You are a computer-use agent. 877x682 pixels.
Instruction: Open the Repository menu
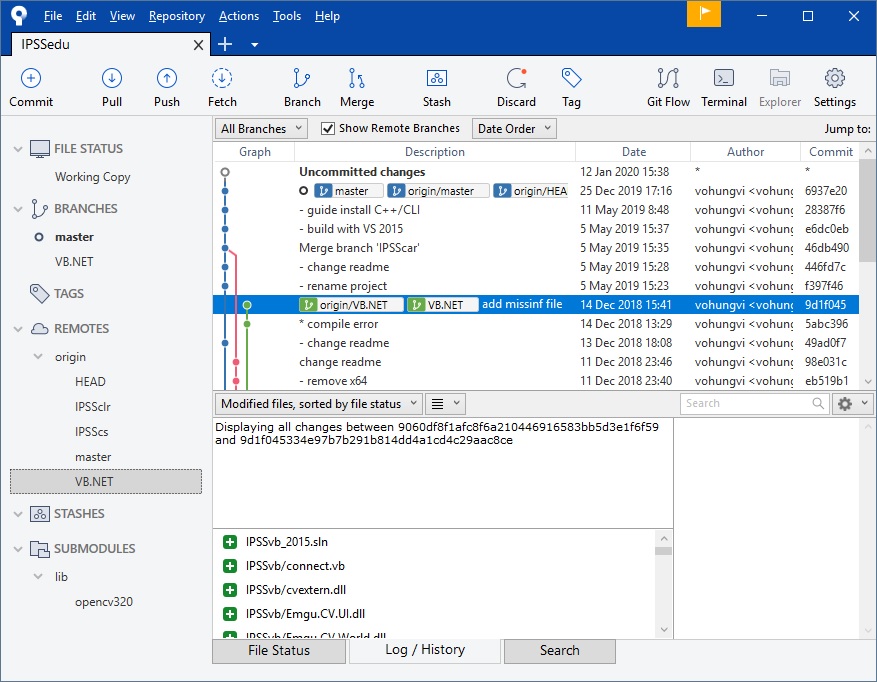(177, 16)
